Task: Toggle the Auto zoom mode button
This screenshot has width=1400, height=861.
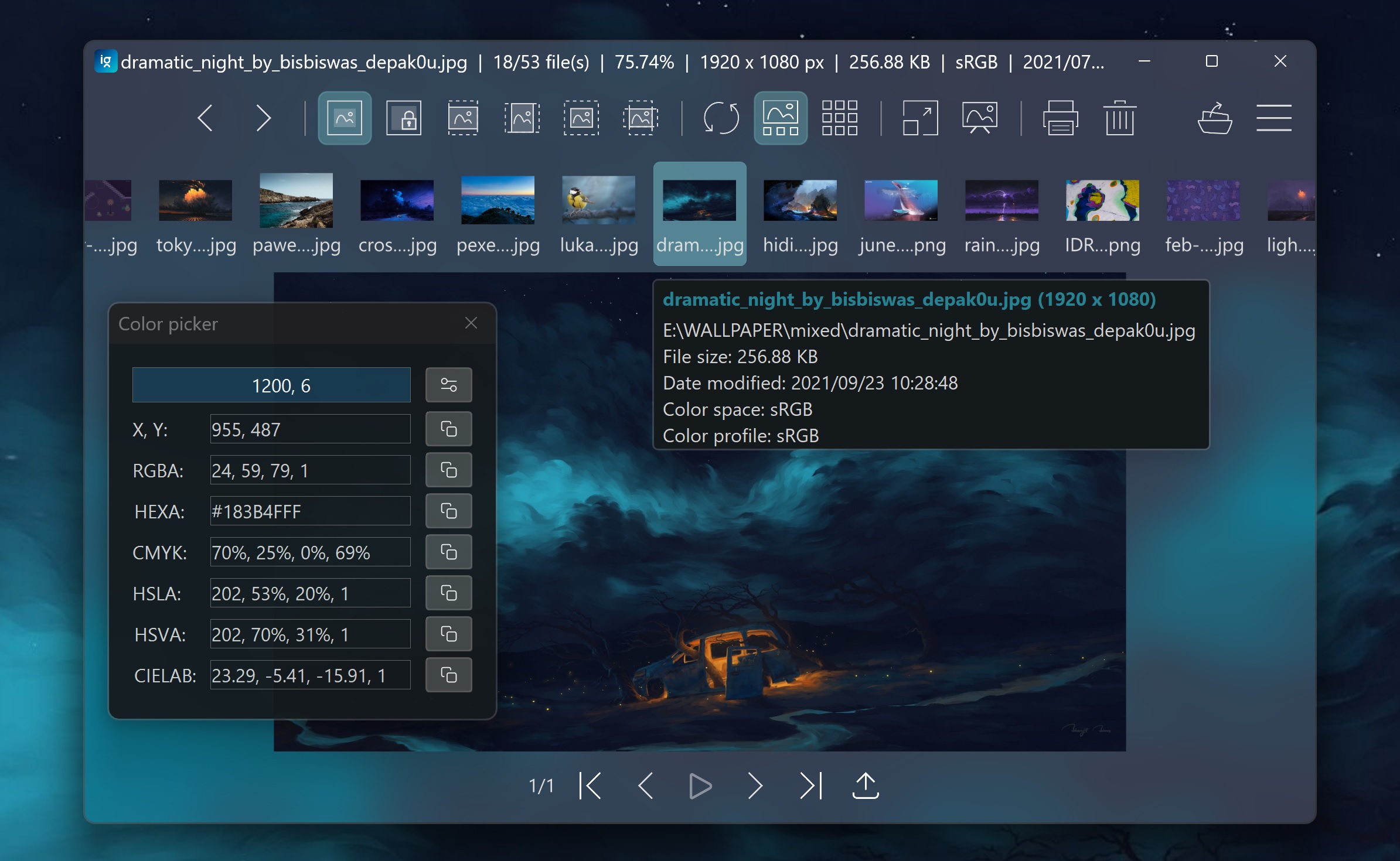Action: [x=345, y=118]
